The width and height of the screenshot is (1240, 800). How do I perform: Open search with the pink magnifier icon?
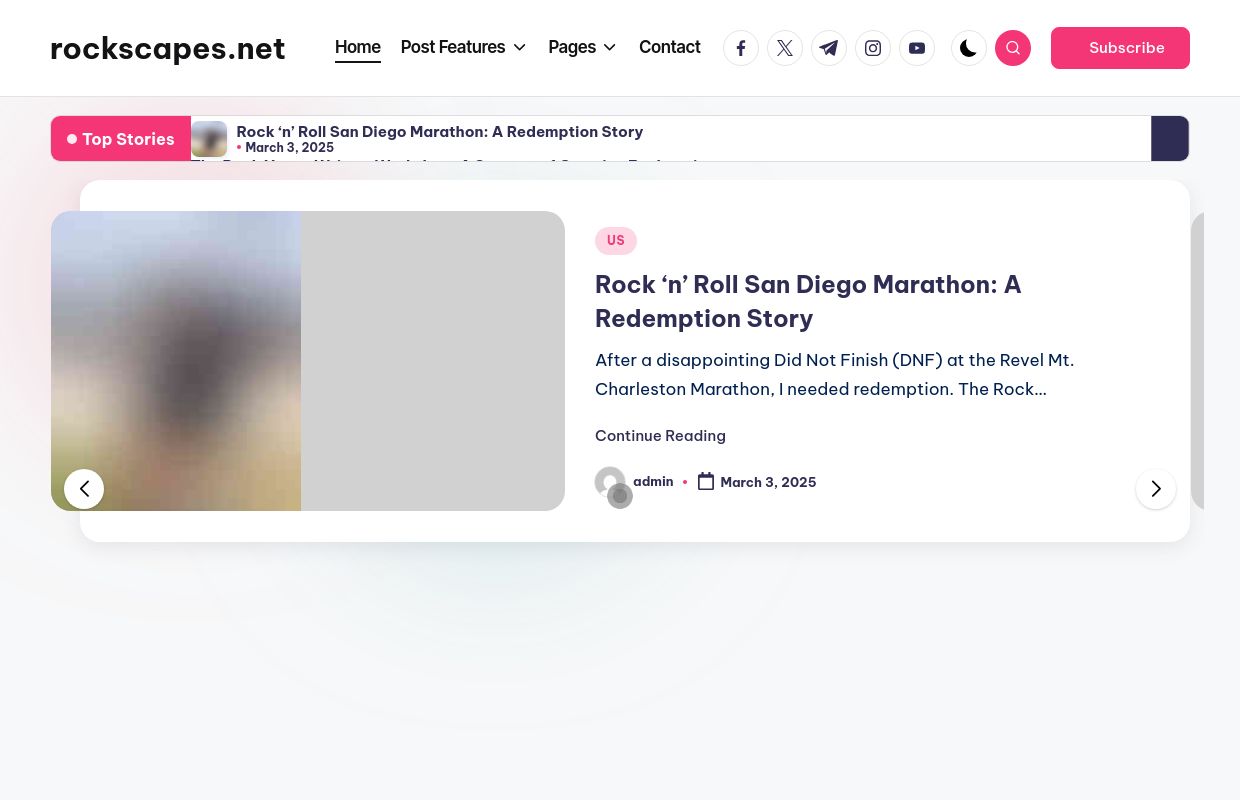point(1013,48)
